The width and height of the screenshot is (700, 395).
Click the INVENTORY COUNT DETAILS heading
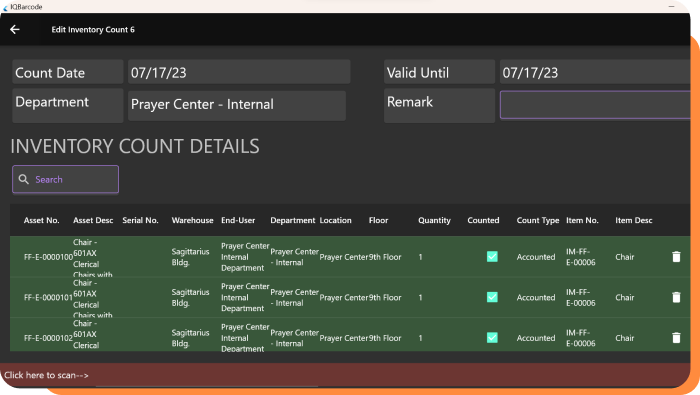[135, 146]
